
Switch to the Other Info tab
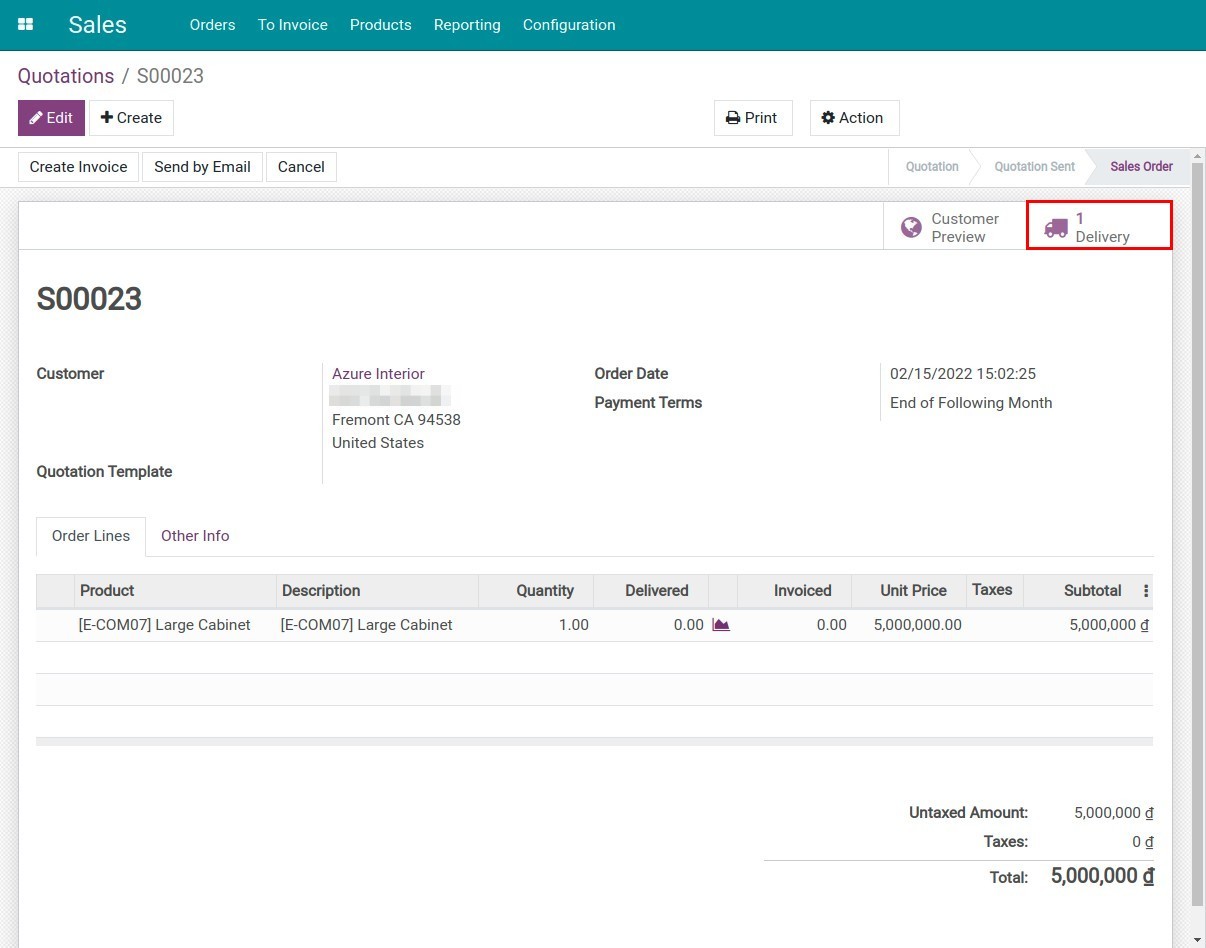click(195, 536)
